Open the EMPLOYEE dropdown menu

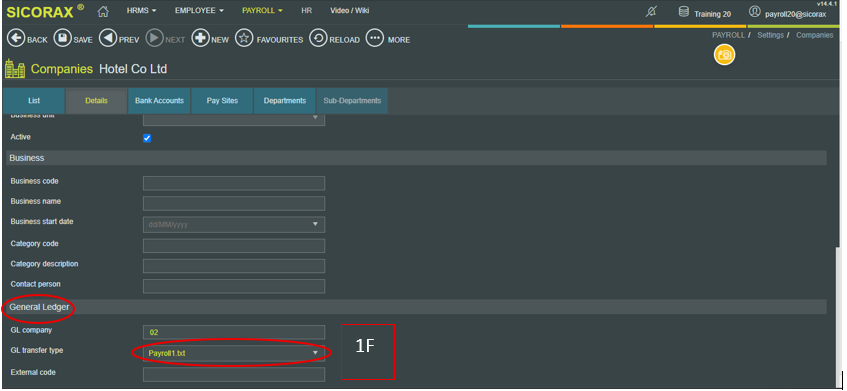point(199,11)
